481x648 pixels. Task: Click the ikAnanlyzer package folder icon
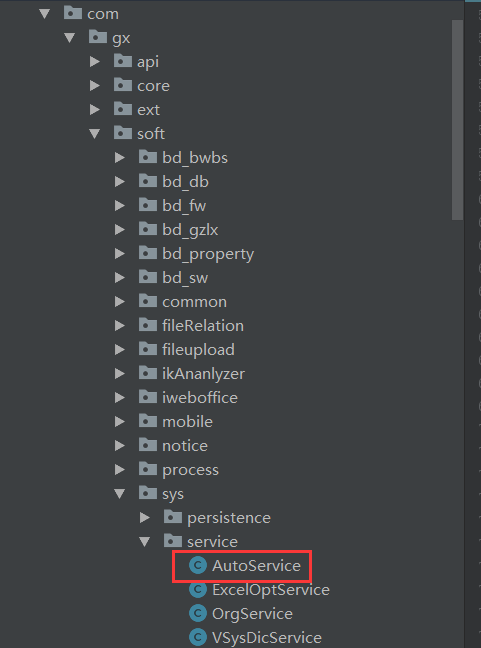[148, 373]
